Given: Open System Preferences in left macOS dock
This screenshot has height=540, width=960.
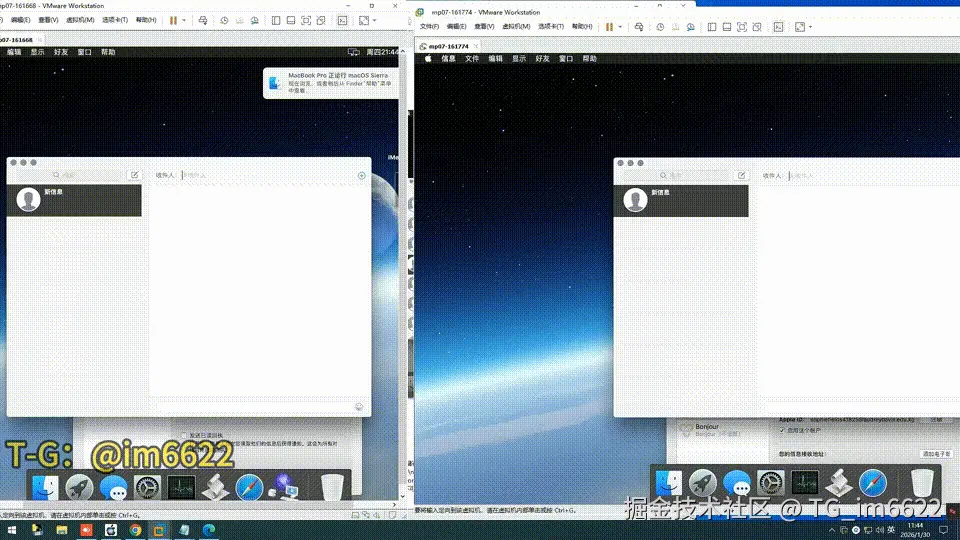Looking at the screenshot, I should (148, 487).
